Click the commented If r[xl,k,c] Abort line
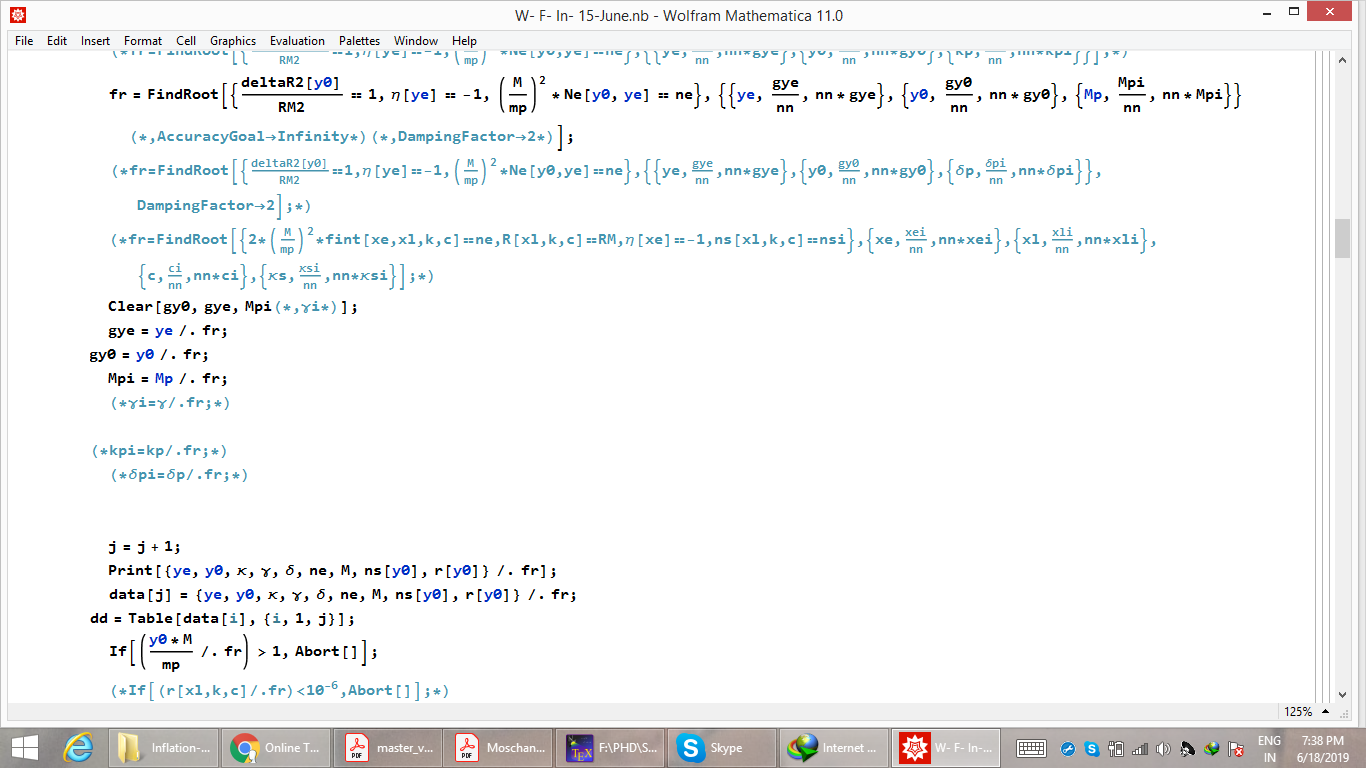1366x768 pixels. pyautogui.click(x=279, y=690)
